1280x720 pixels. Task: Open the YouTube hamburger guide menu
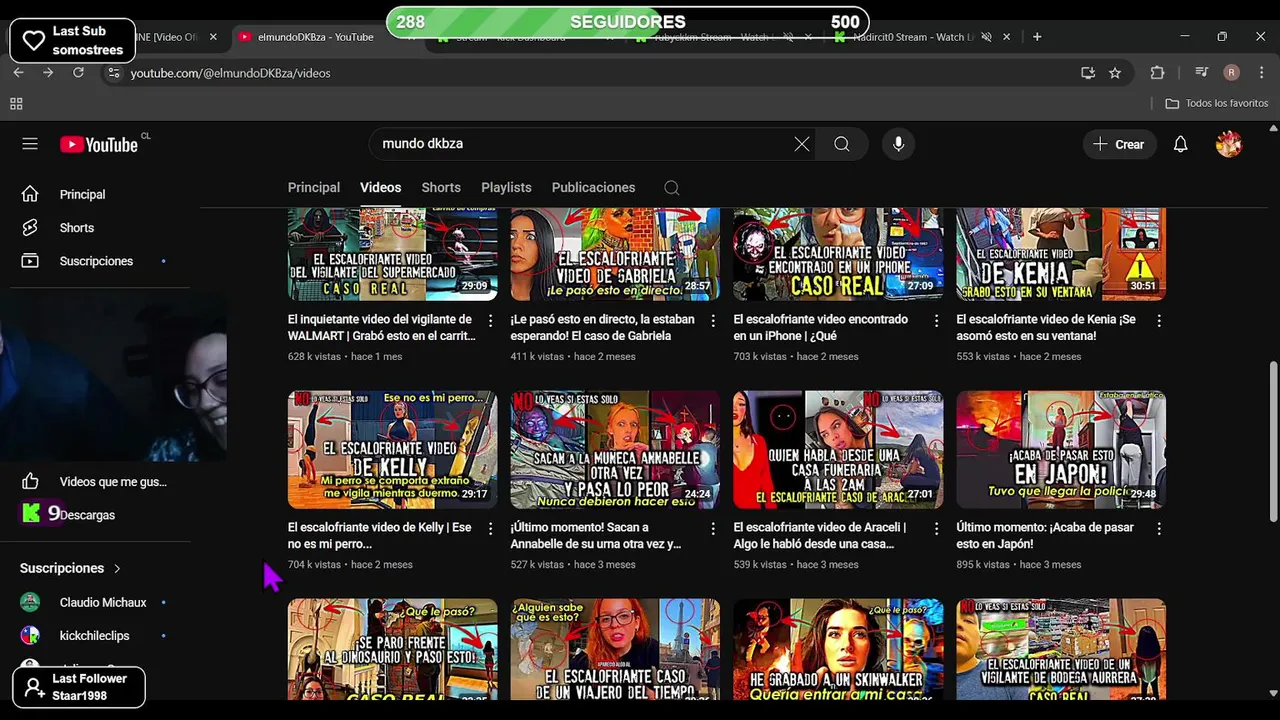tap(30, 144)
